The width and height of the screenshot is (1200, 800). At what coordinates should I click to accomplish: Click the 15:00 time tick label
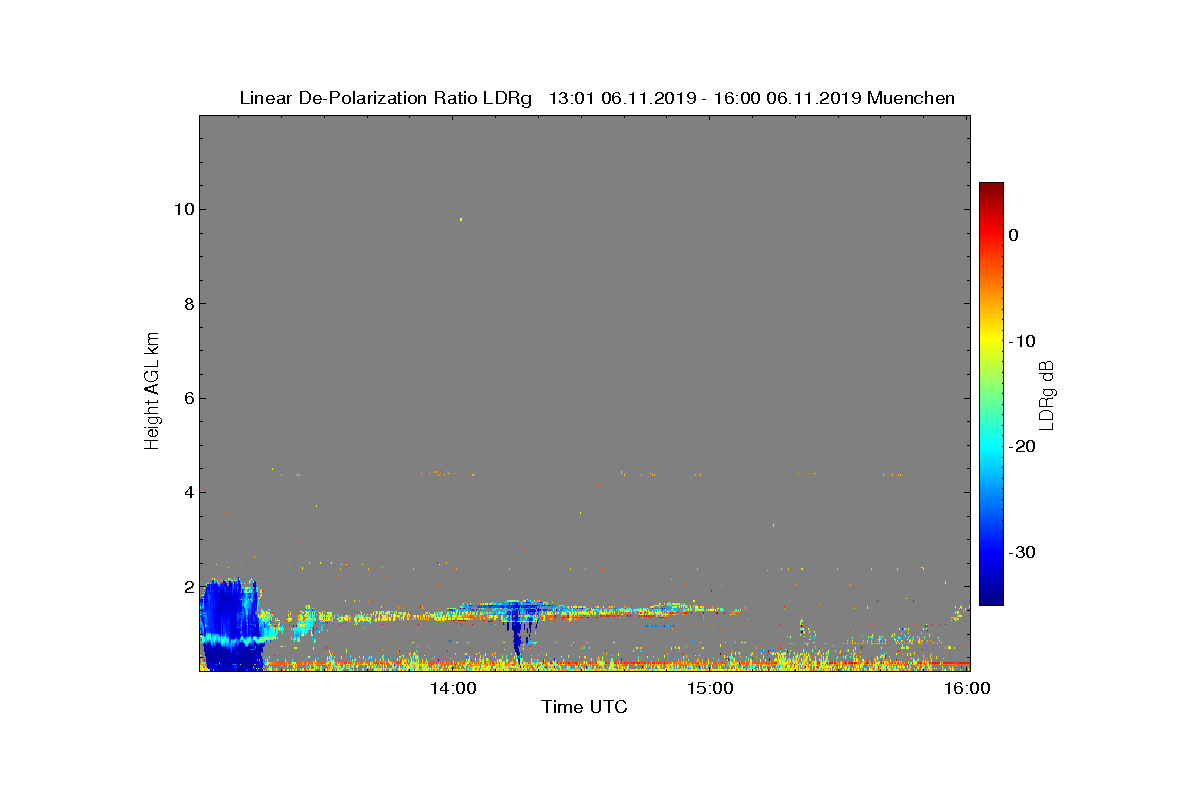pyautogui.click(x=710, y=688)
